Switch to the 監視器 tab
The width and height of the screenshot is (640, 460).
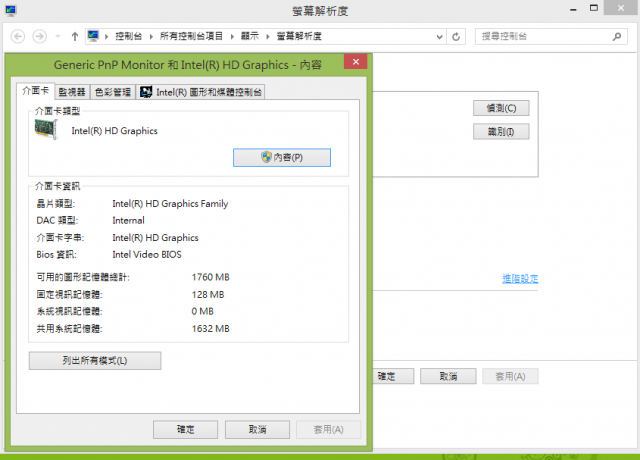point(72,92)
